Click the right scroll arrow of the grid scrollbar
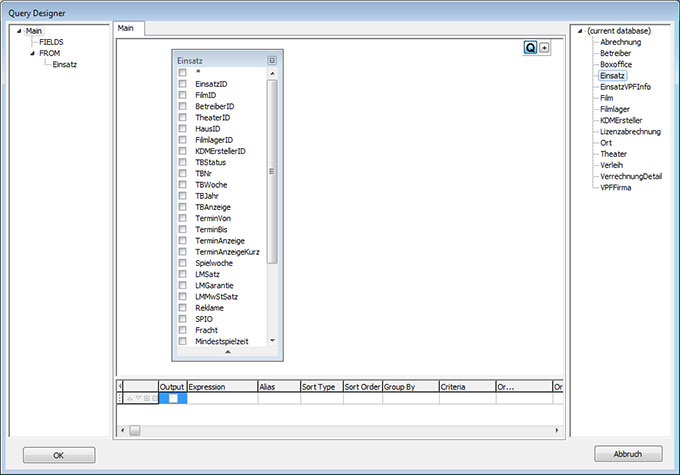The width and height of the screenshot is (680, 475). click(x=558, y=430)
